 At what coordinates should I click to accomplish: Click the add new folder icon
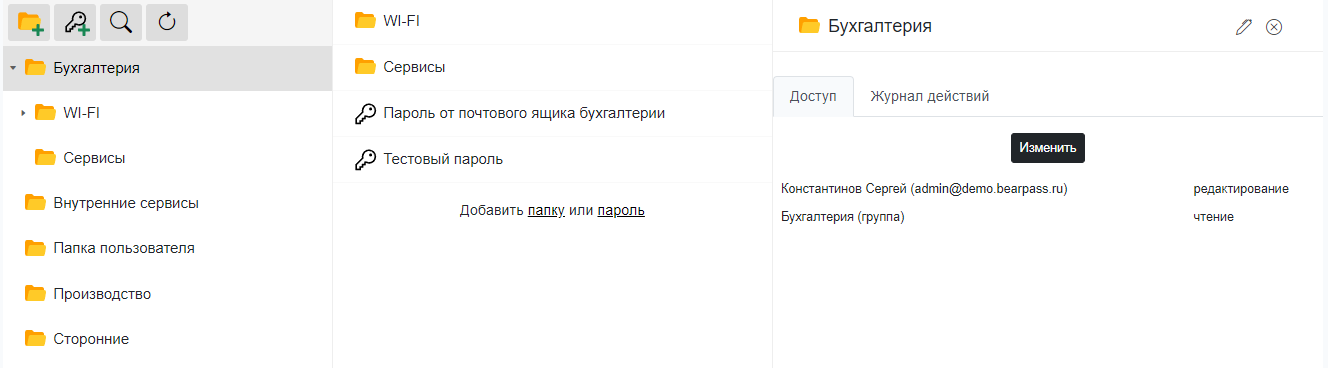[29, 23]
